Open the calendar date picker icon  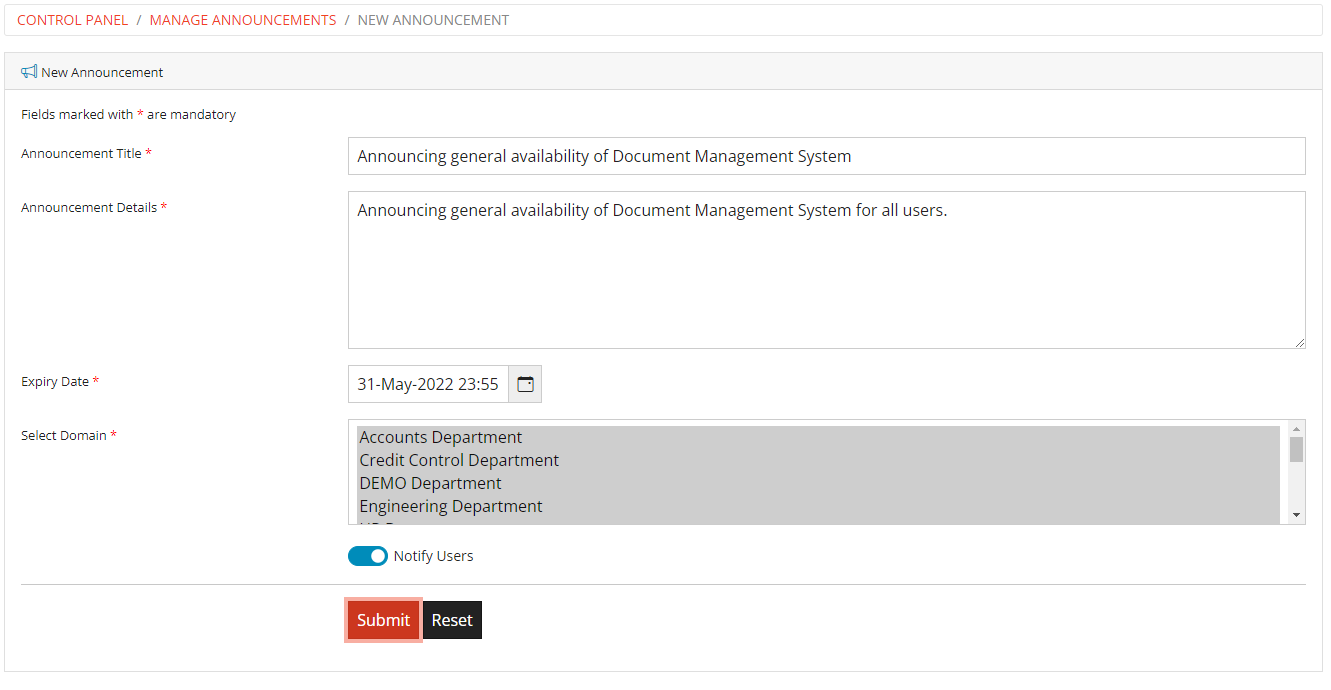[x=524, y=384]
